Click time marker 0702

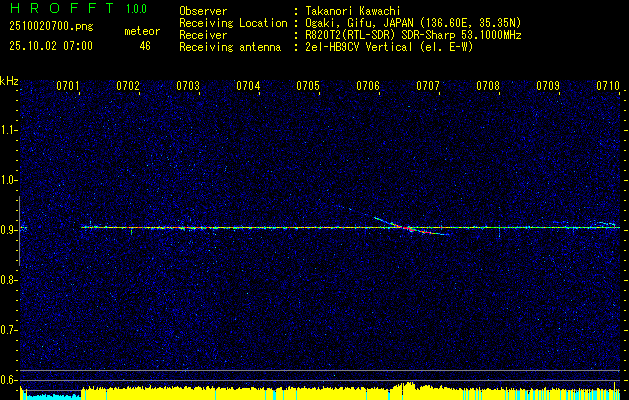click(x=128, y=85)
